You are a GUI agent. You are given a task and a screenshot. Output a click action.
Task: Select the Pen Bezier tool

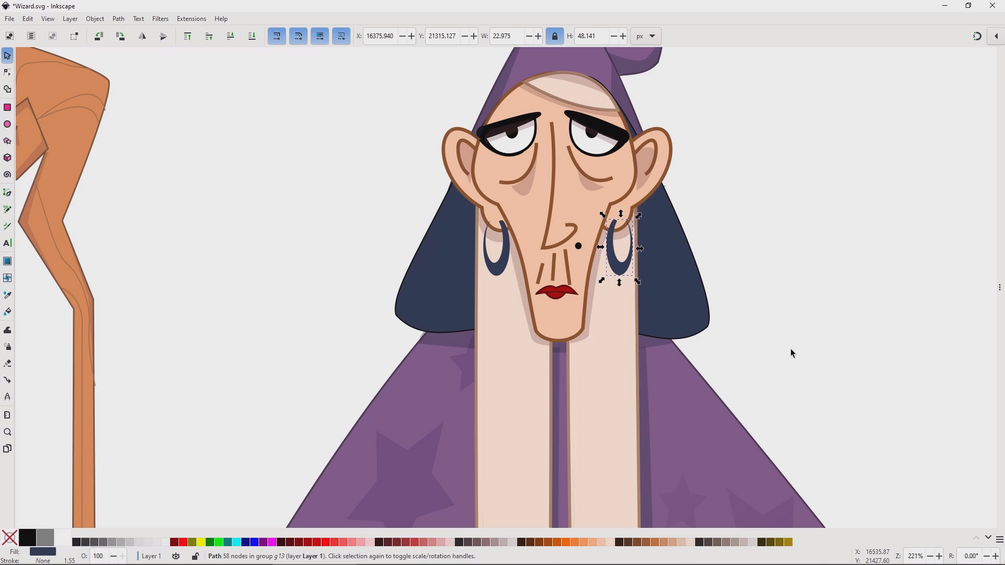pos(7,193)
